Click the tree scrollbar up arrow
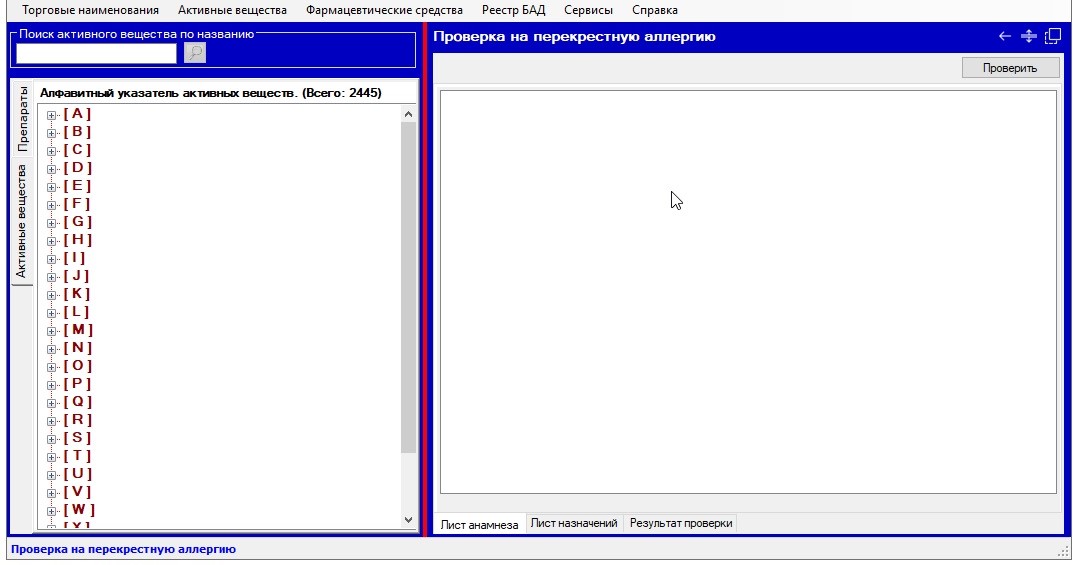1077x565 pixels. coord(408,114)
